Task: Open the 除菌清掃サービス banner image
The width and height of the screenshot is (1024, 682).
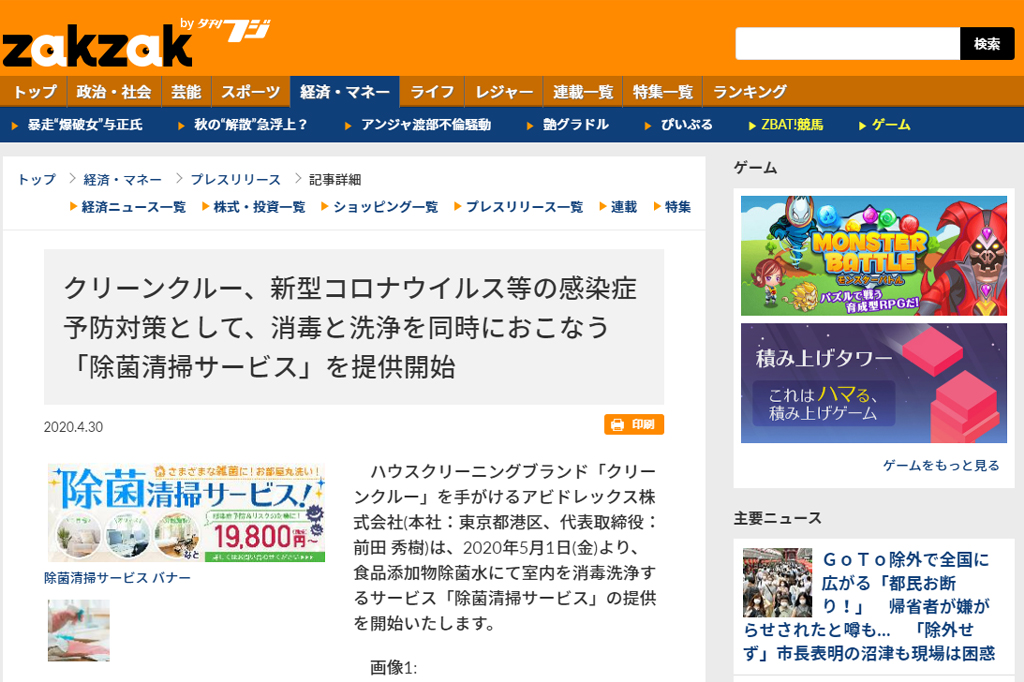Action: point(186,513)
